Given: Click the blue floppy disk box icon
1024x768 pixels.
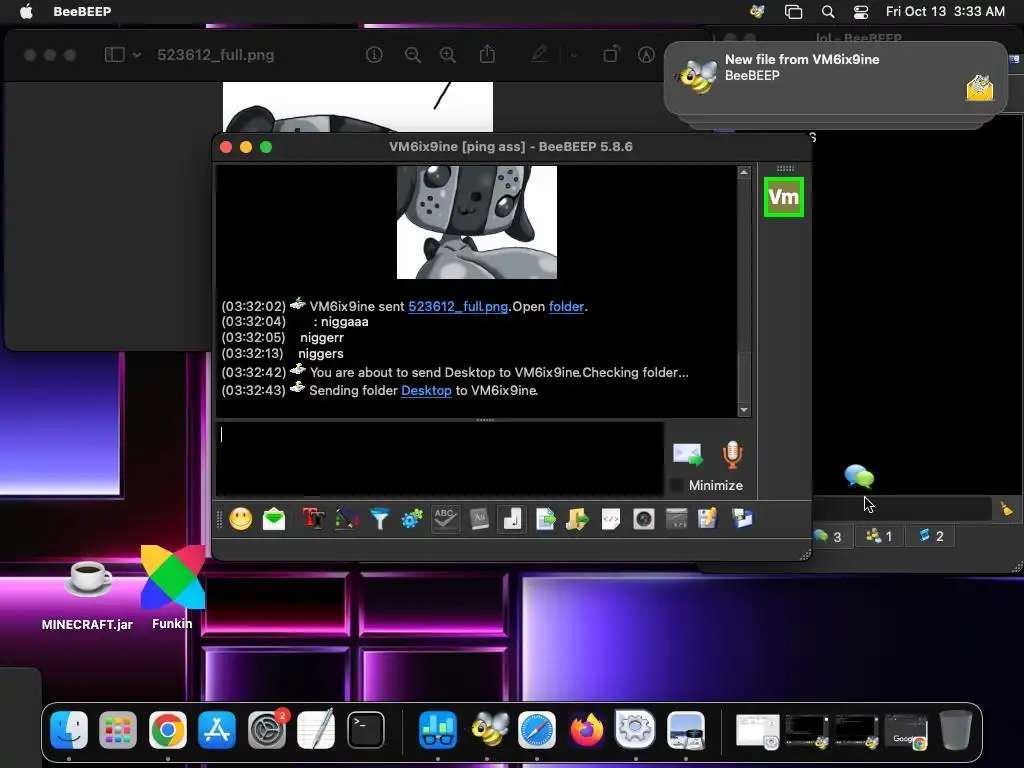Looking at the screenshot, I should (742, 519).
